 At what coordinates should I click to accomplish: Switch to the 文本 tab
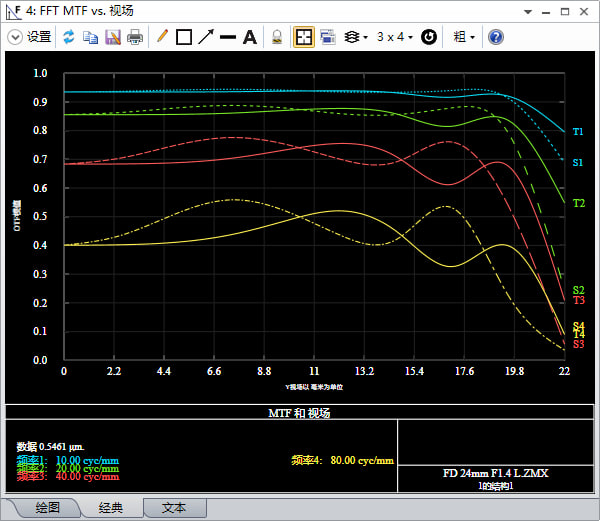[174, 508]
